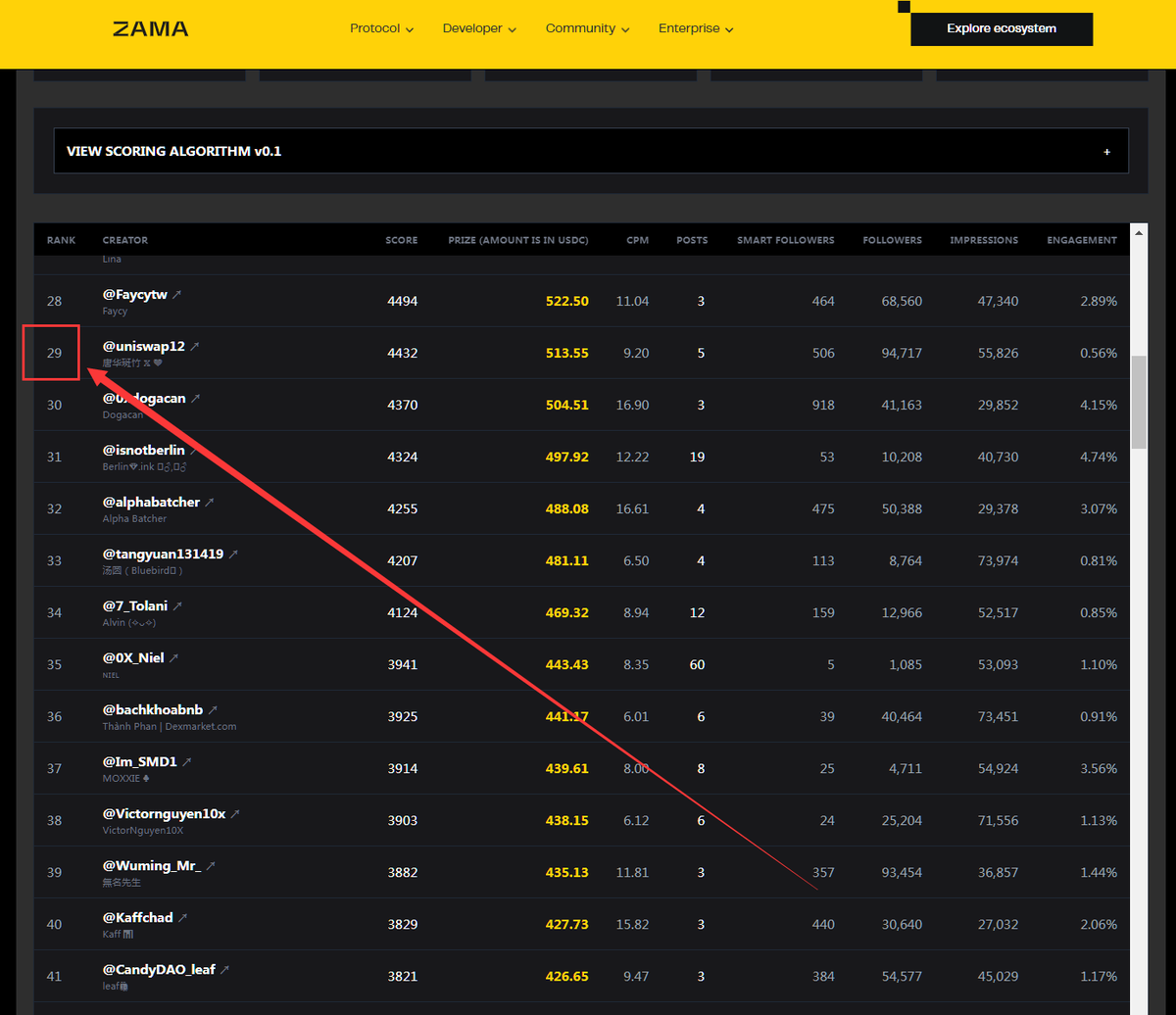Select prize value 513.55
This screenshot has width=1176, height=1015.
coord(567,353)
